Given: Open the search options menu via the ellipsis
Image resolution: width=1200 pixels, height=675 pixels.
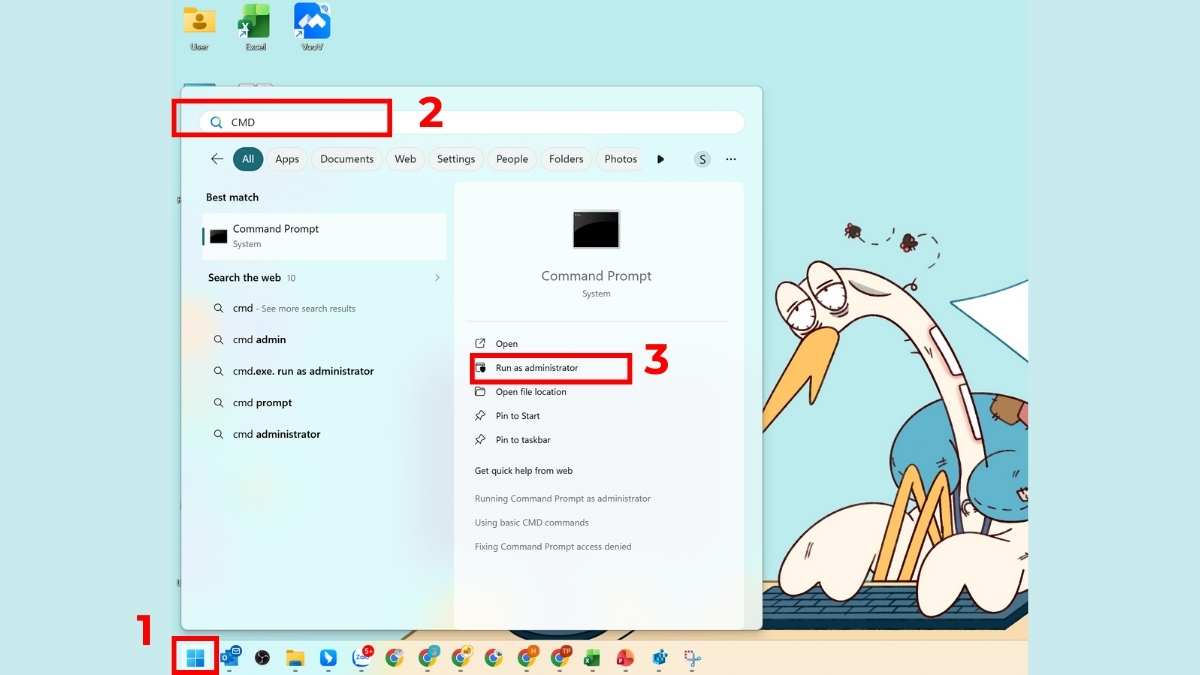Looking at the screenshot, I should (x=730, y=159).
